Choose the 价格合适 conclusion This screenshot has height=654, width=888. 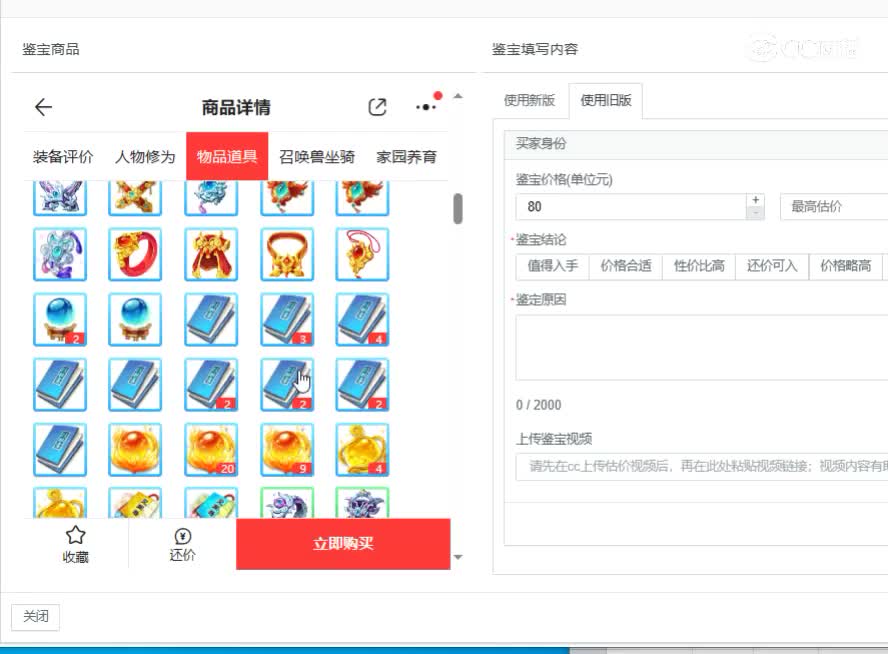[626, 266]
